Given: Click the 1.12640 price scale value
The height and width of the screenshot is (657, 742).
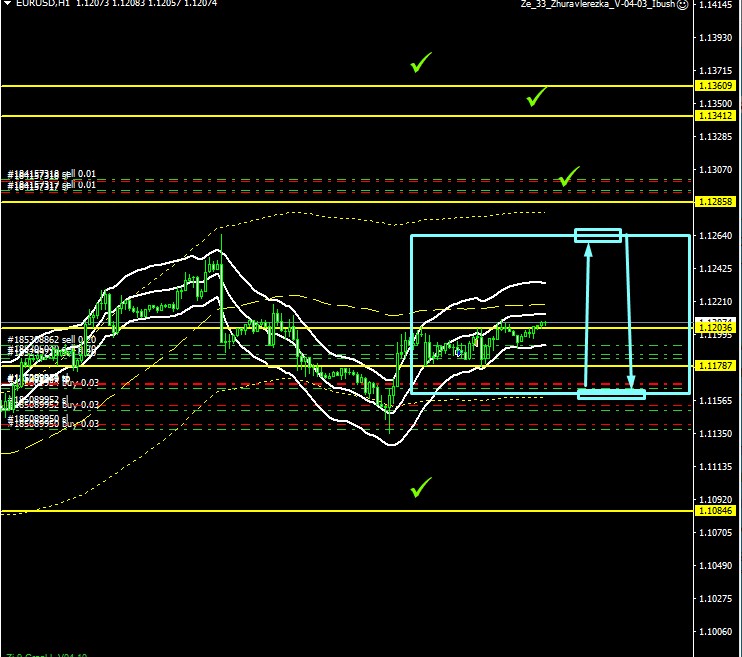Looking at the screenshot, I should tap(716, 236).
